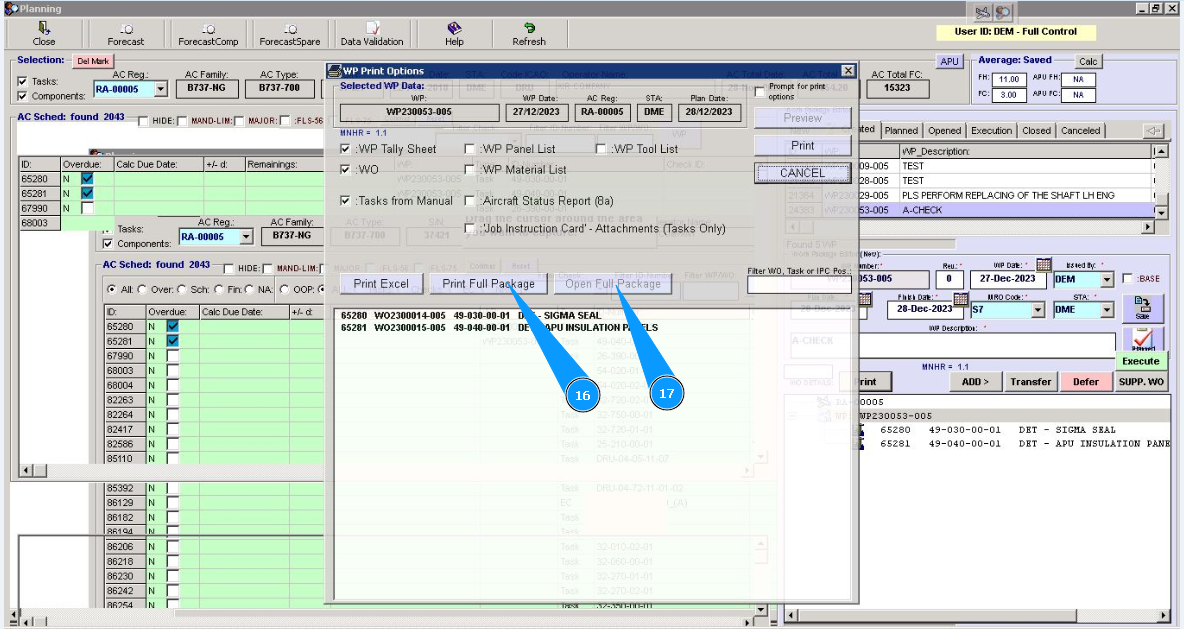This screenshot has height=630, width=1184.
Task: Click the CANCEL button in the dialog
Action: pyautogui.click(x=802, y=173)
